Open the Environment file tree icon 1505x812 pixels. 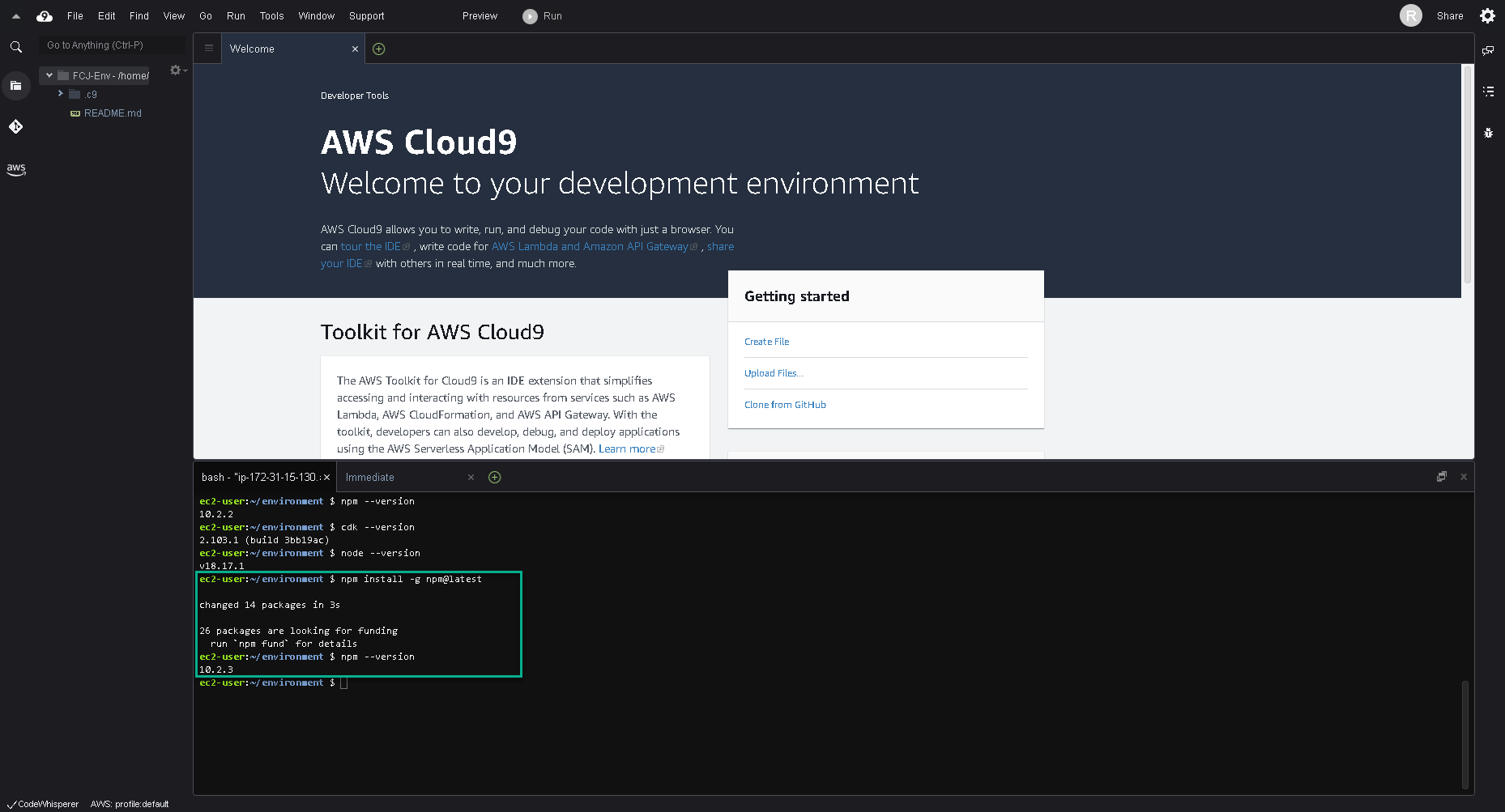(15, 85)
